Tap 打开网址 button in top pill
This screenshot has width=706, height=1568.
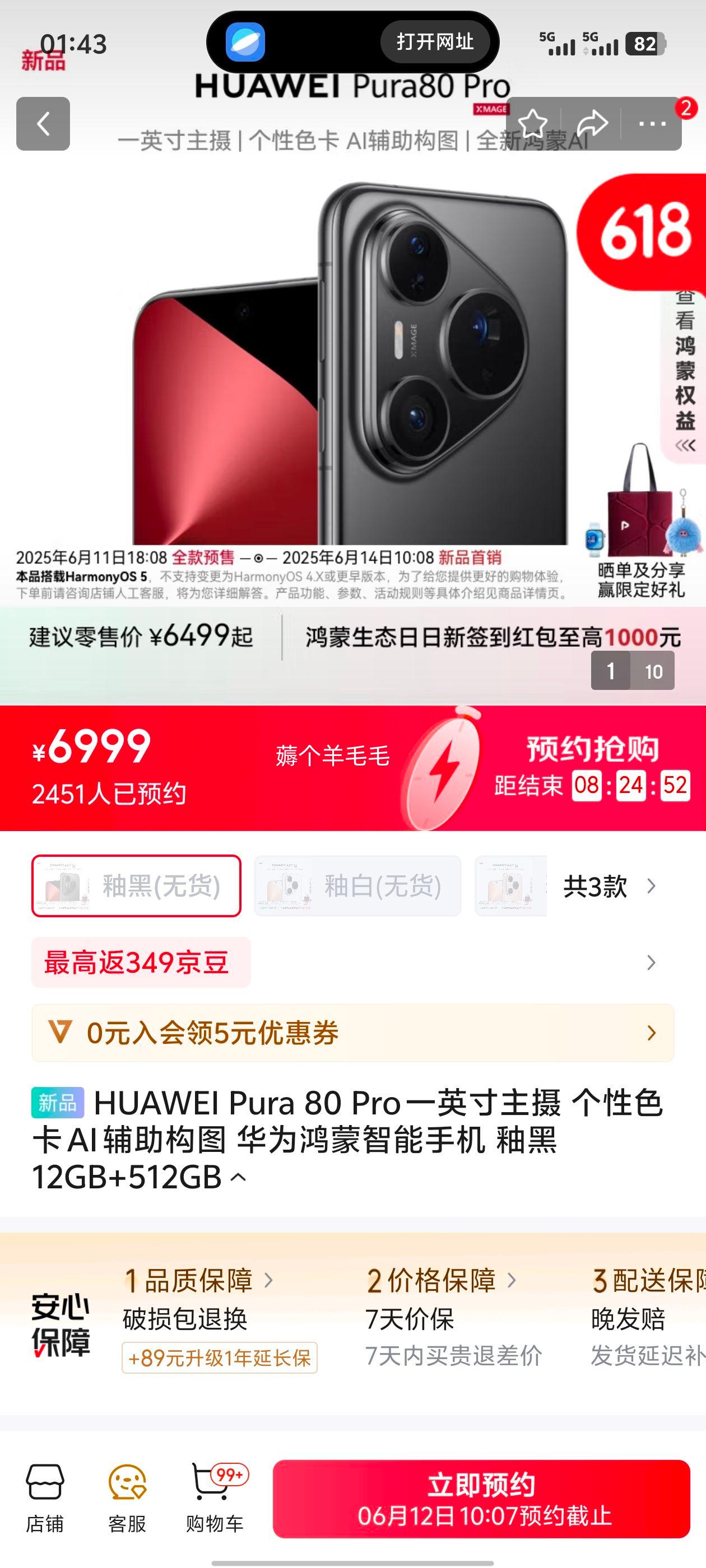435,42
